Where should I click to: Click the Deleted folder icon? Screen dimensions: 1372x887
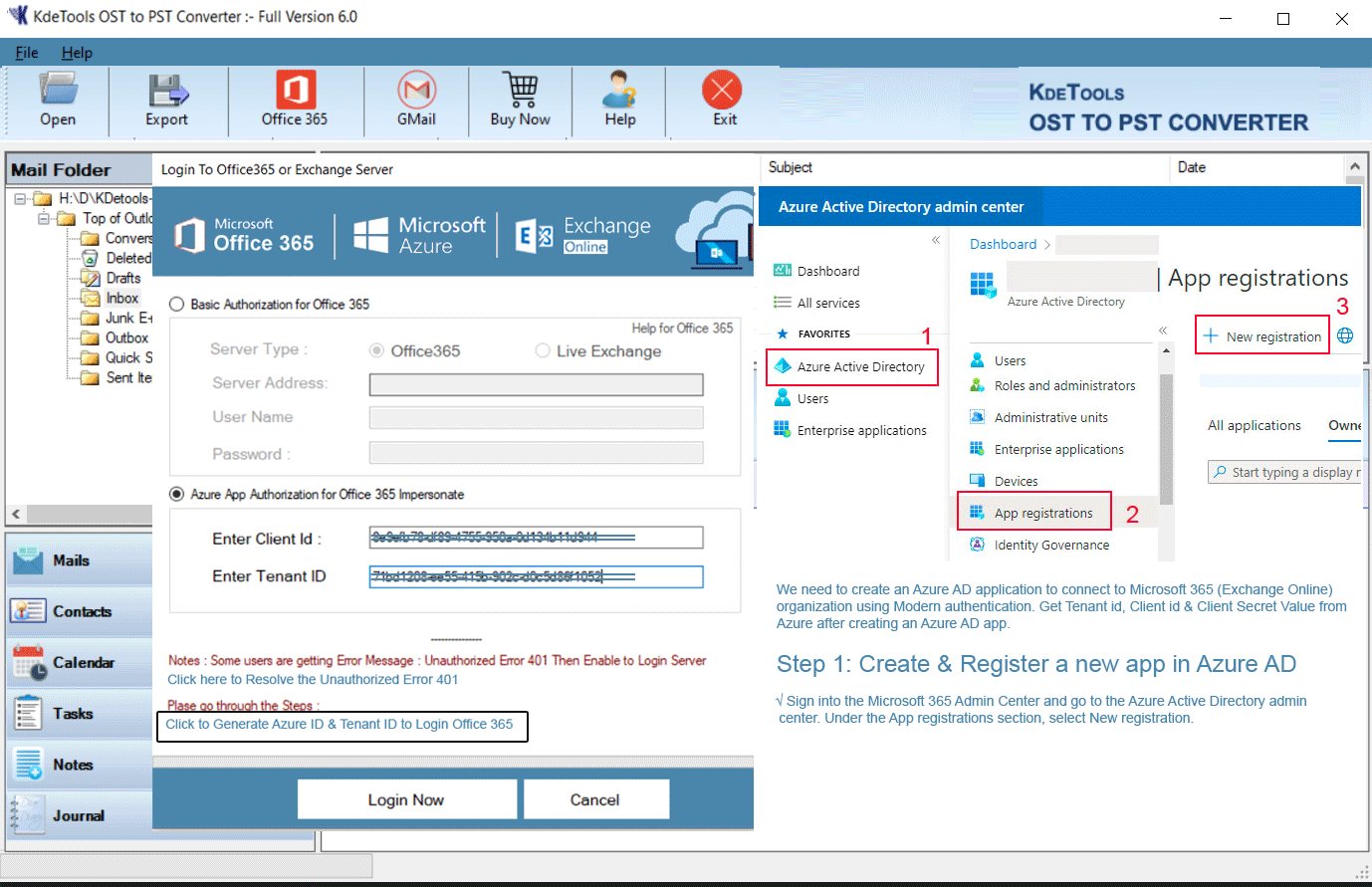90,258
